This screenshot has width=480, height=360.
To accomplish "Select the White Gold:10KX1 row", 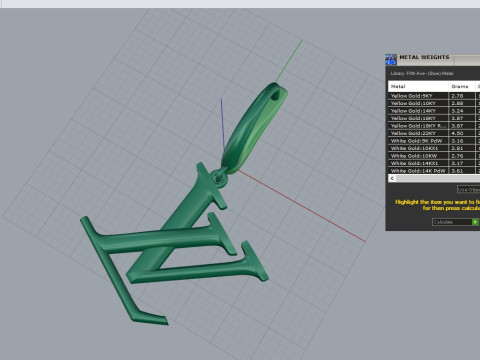I will 434,148.
